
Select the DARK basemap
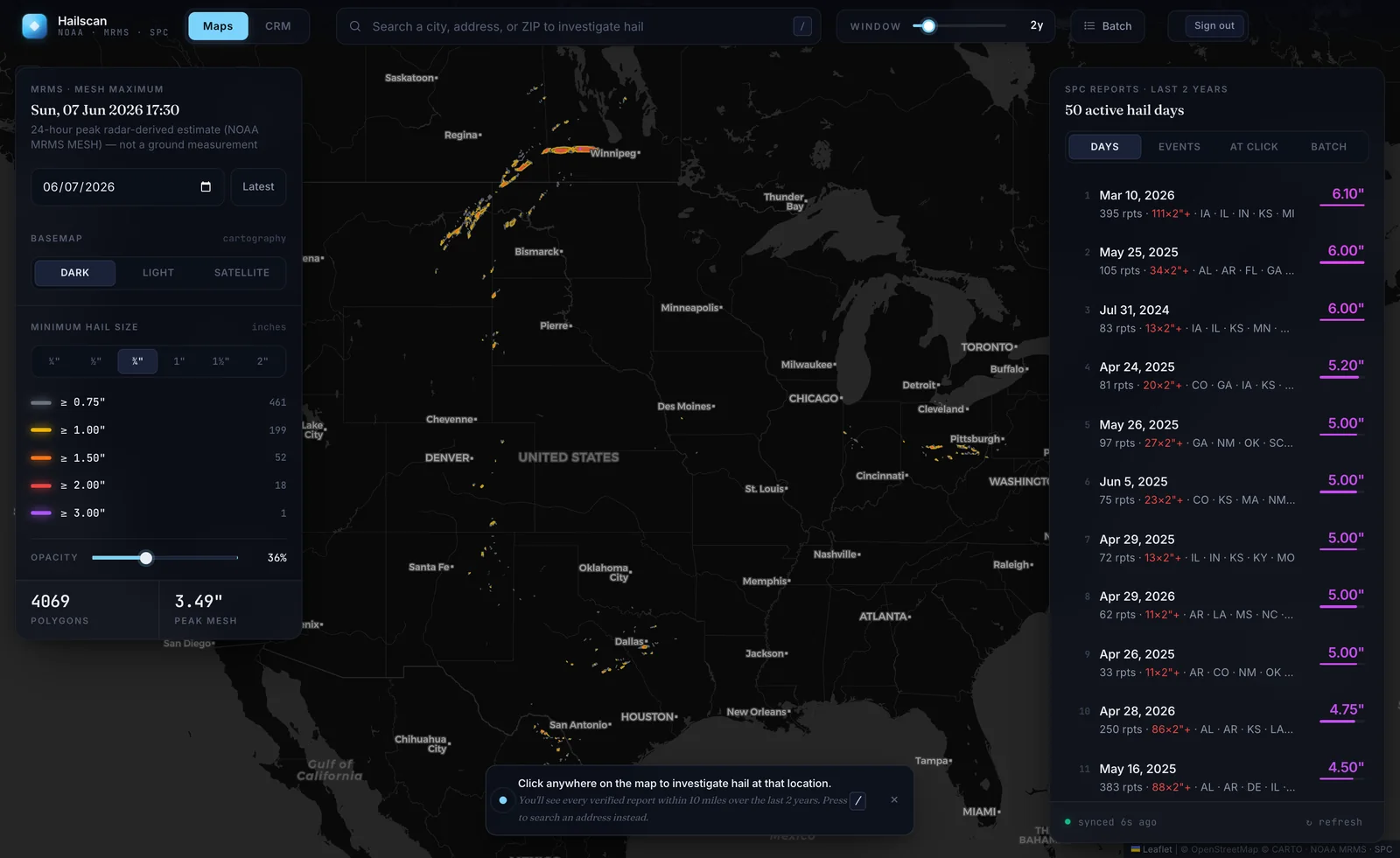[x=74, y=273]
